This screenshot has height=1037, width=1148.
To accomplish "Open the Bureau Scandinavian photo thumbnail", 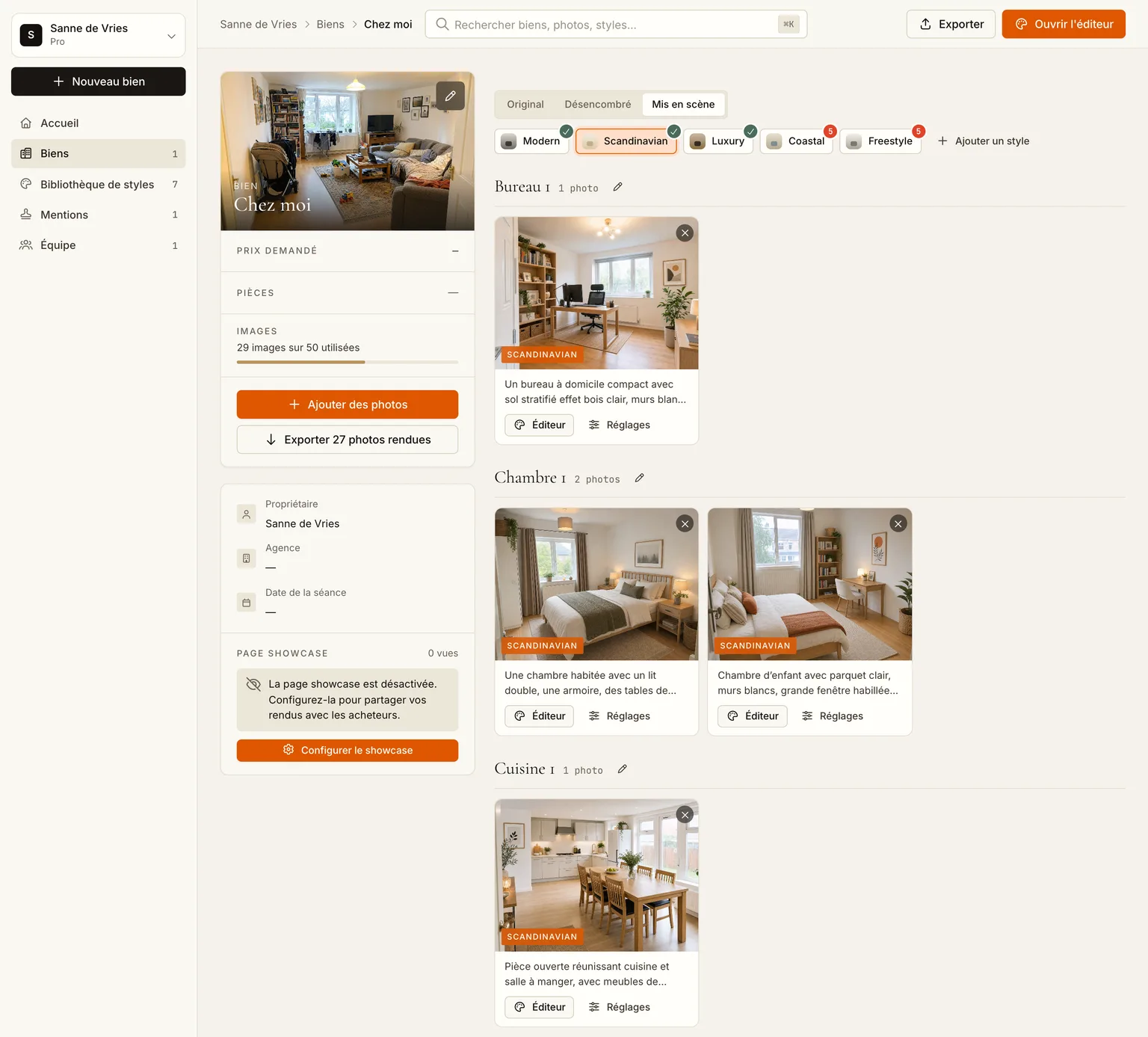I will [596, 293].
